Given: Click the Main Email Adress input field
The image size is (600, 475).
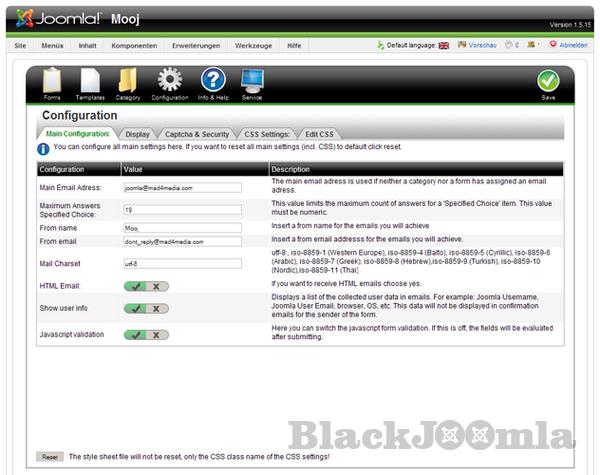Looking at the screenshot, I should [182, 187].
